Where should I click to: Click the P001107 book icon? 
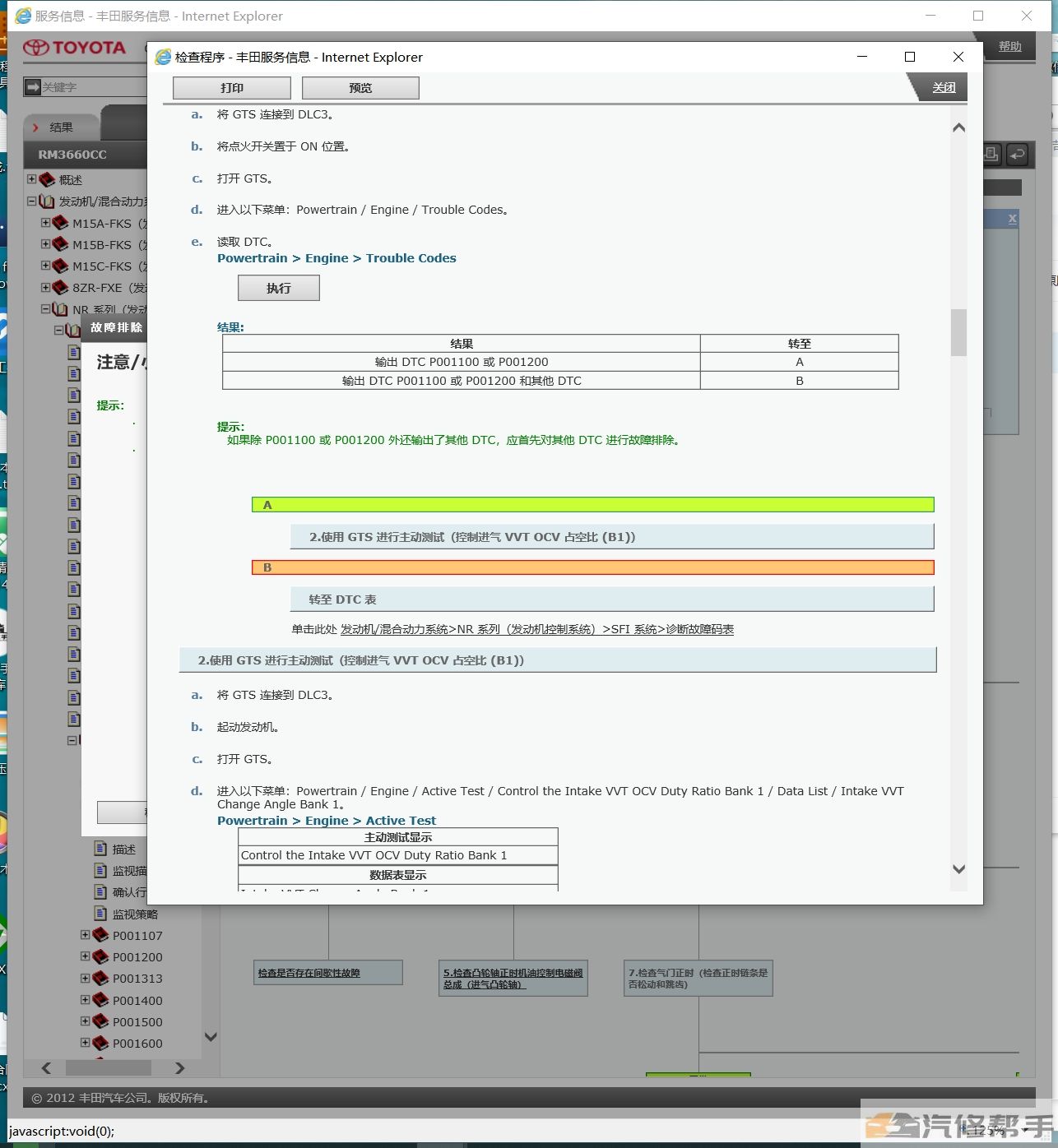pyautogui.click(x=100, y=935)
